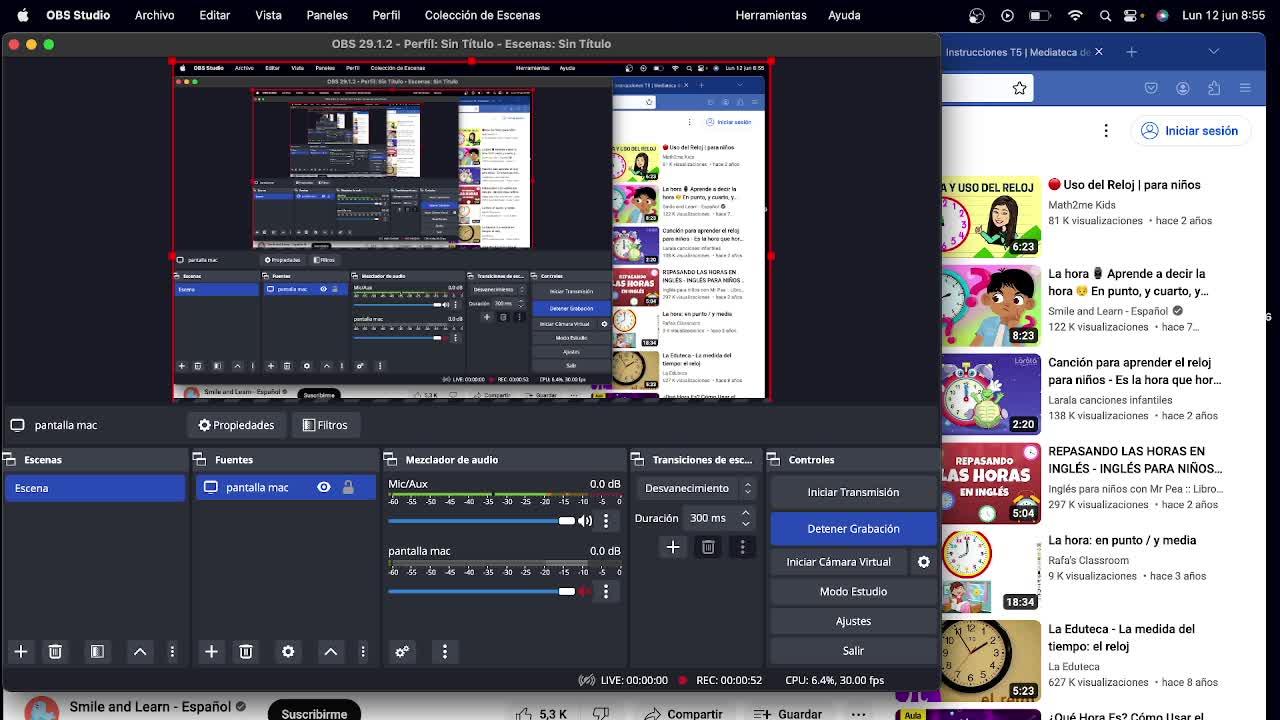Open advanced audio properties gears icon
The width and height of the screenshot is (1280, 720).
click(402, 651)
